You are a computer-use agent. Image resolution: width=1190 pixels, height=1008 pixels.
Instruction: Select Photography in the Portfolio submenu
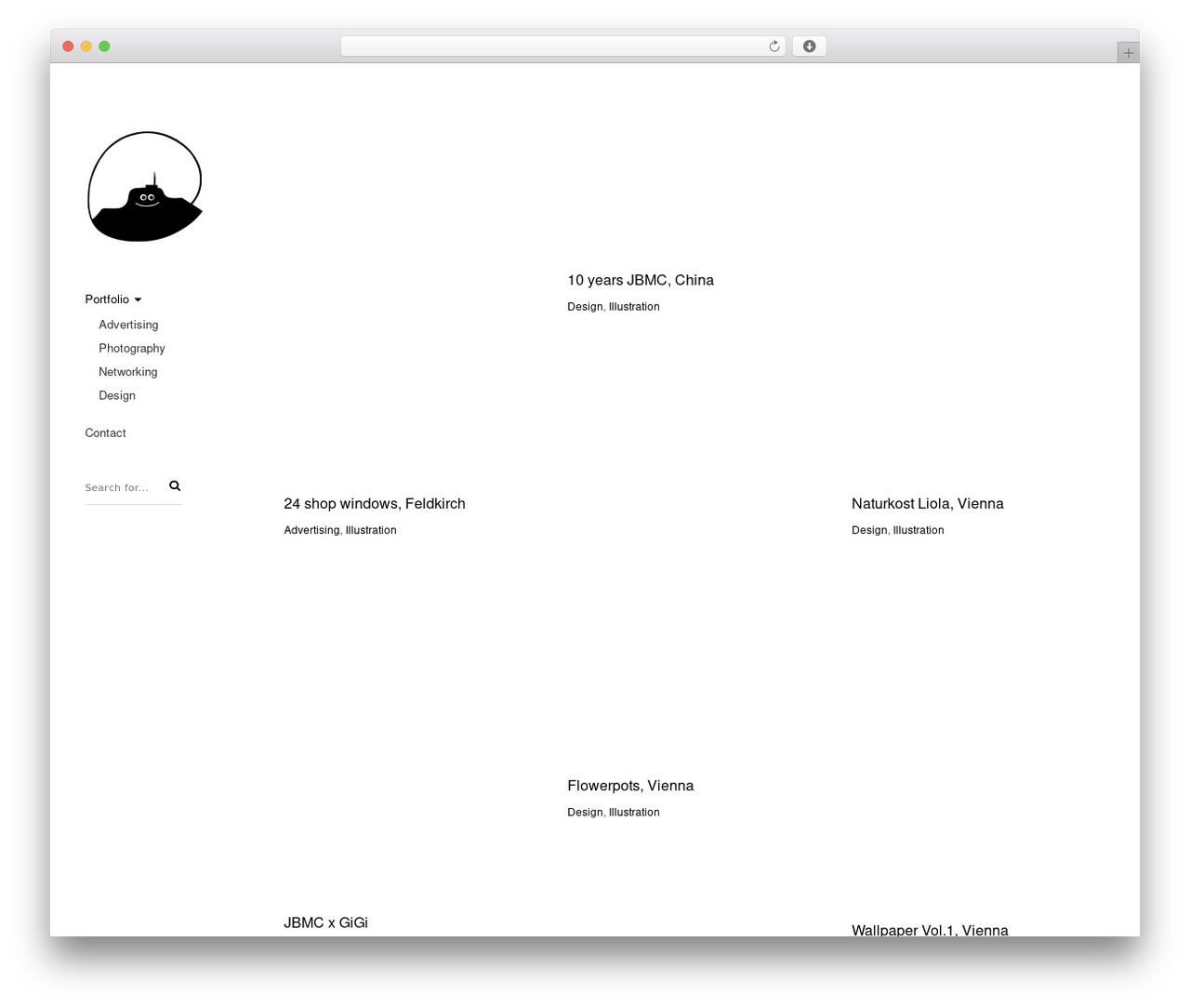pos(132,348)
